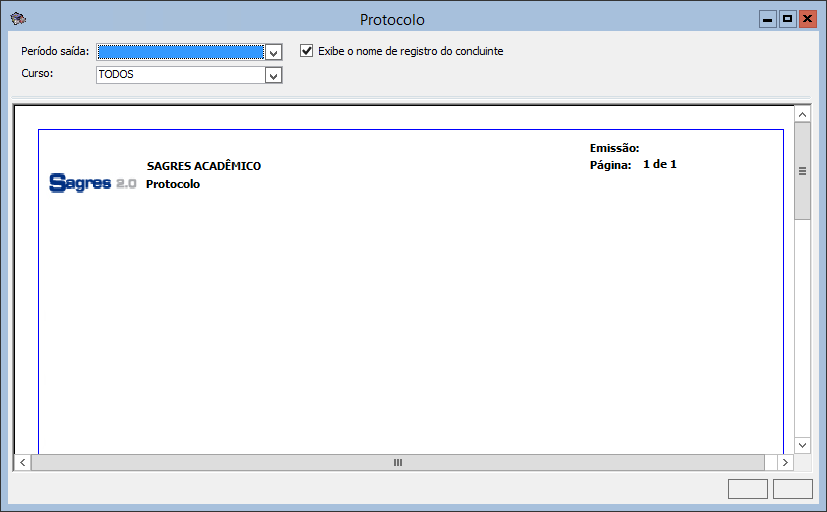Click the horizontal scrollbar thumb
The height and width of the screenshot is (512, 827).
(x=397, y=463)
